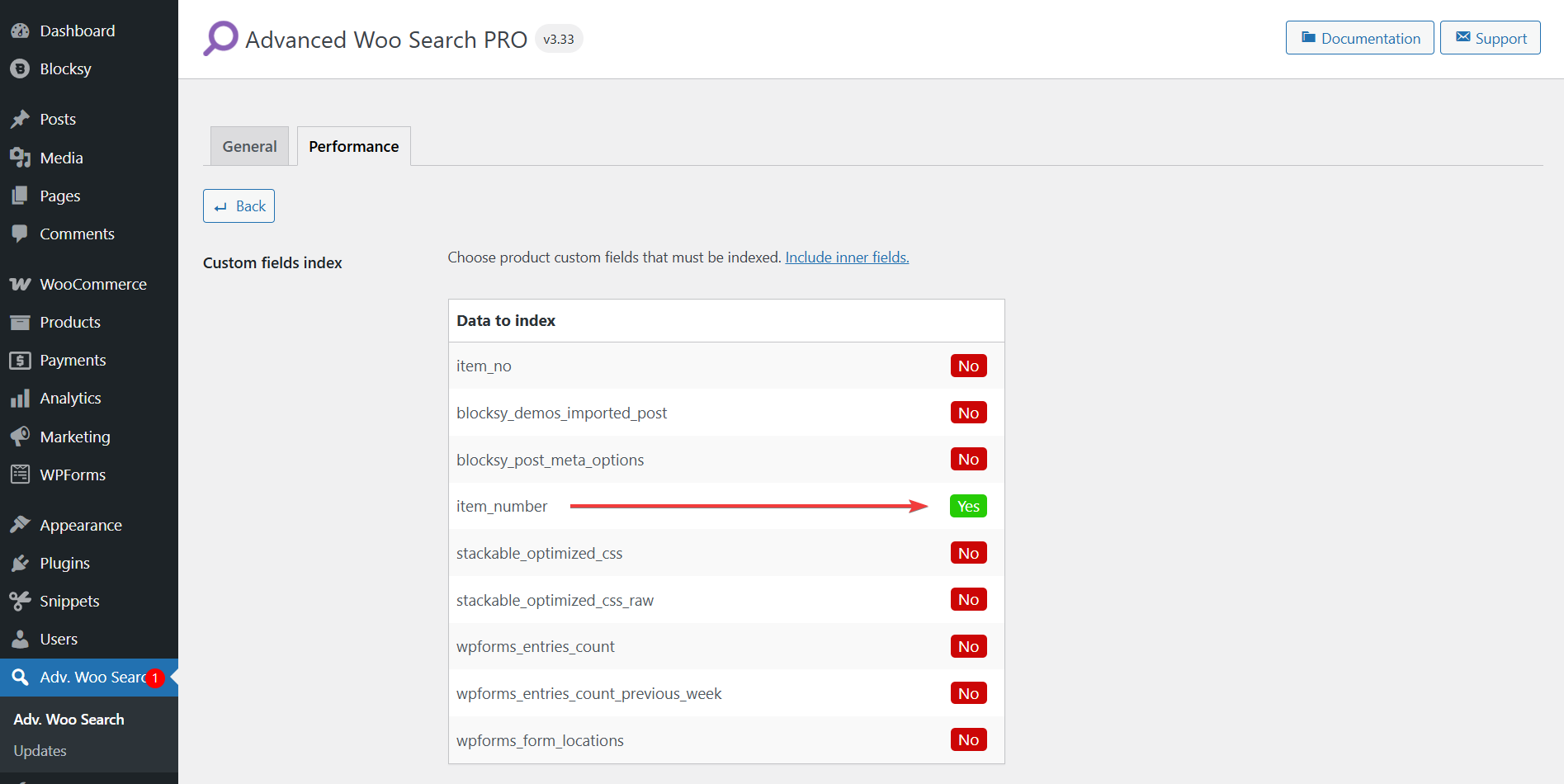Click the Posts pushpin icon

tap(20, 120)
